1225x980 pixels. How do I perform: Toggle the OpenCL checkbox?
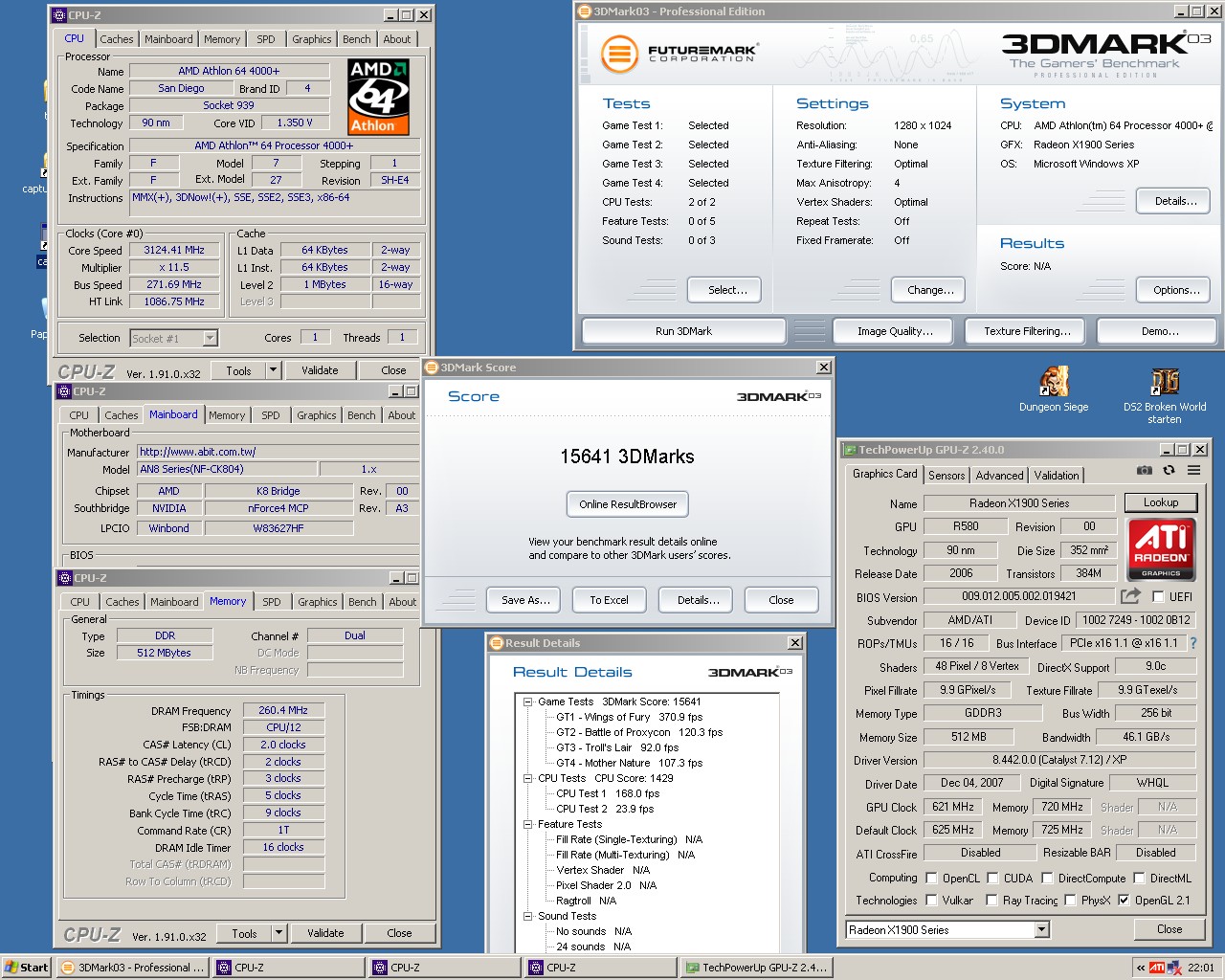(x=931, y=878)
